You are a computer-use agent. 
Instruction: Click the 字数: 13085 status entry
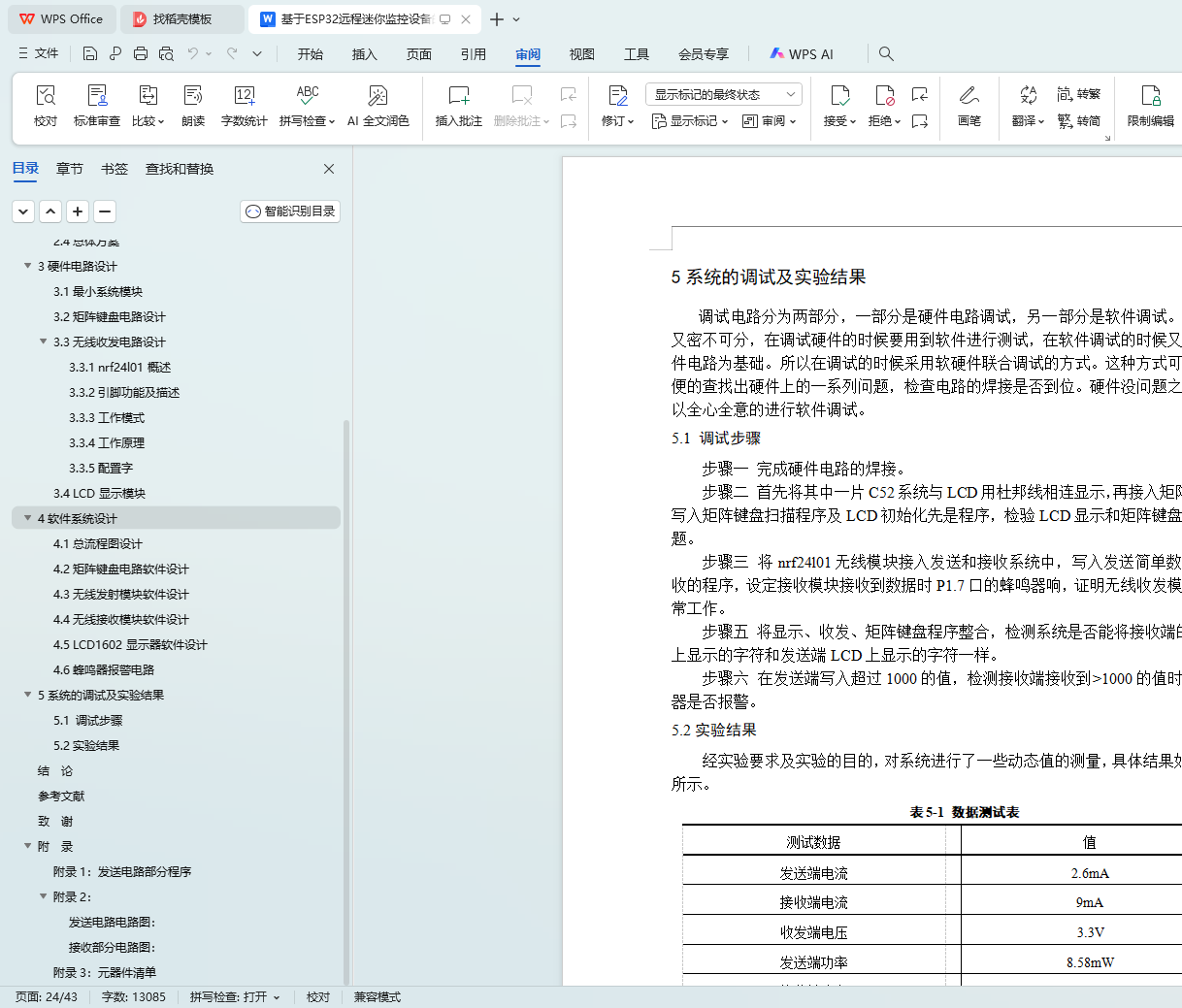click(x=134, y=997)
